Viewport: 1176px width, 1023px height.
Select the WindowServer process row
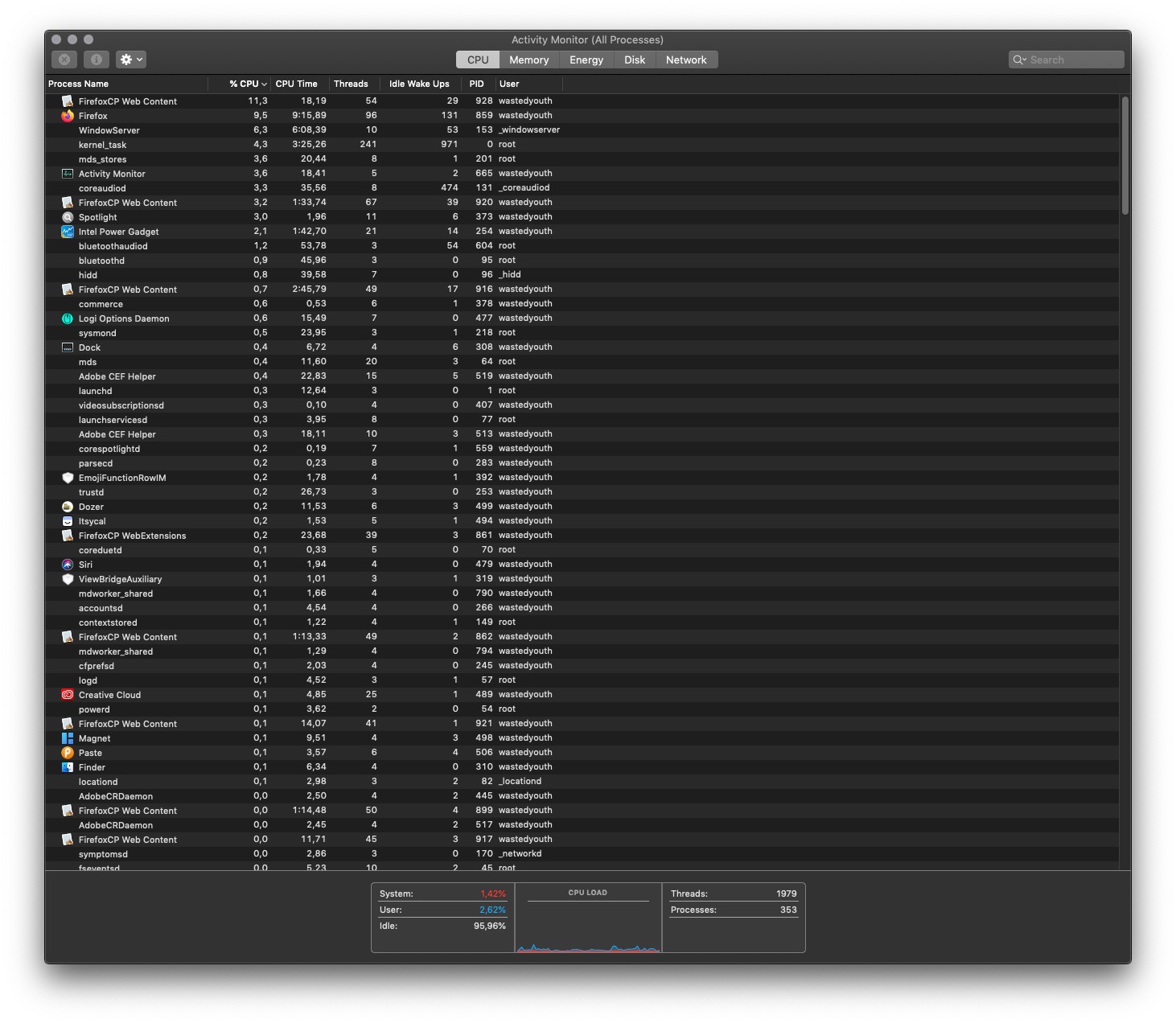(582, 130)
